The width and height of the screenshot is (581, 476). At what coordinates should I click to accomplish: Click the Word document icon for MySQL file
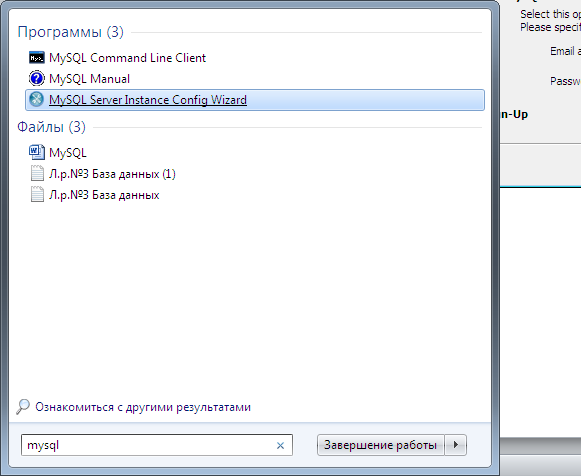37,152
